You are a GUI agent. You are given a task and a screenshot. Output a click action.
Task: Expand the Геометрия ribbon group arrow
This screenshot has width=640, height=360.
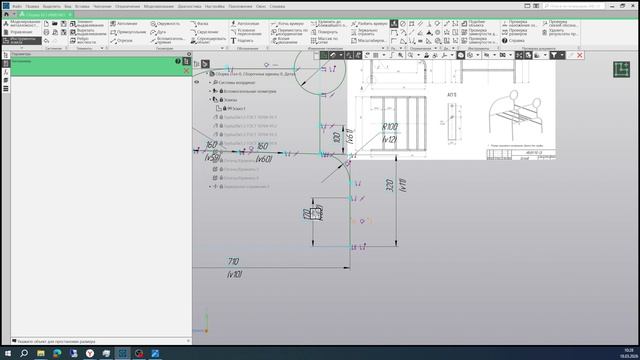pyautogui.click(x=222, y=48)
